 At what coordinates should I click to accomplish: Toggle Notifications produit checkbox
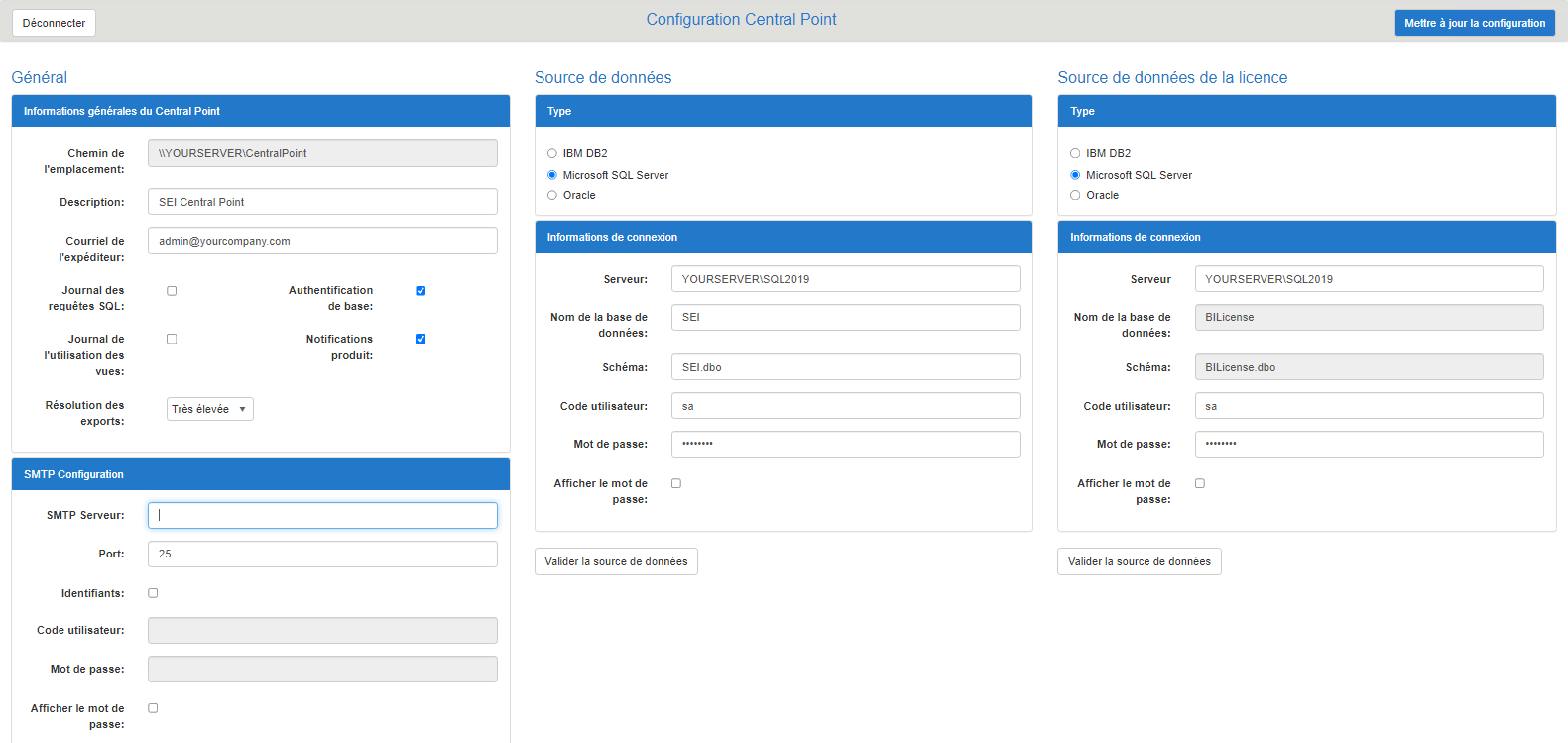pos(421,339)
